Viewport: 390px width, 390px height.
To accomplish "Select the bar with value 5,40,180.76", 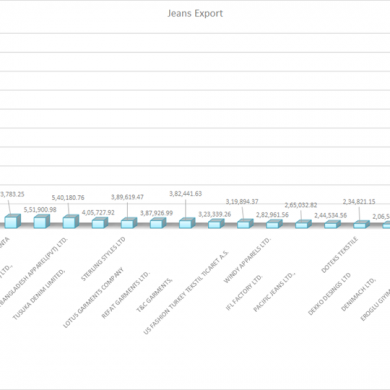I will point(71,222).
